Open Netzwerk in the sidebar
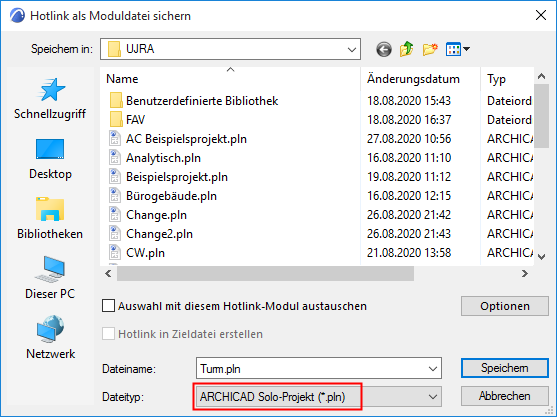Screen dimensions: 557x417 pyautogui.click(x=50, y=338)
